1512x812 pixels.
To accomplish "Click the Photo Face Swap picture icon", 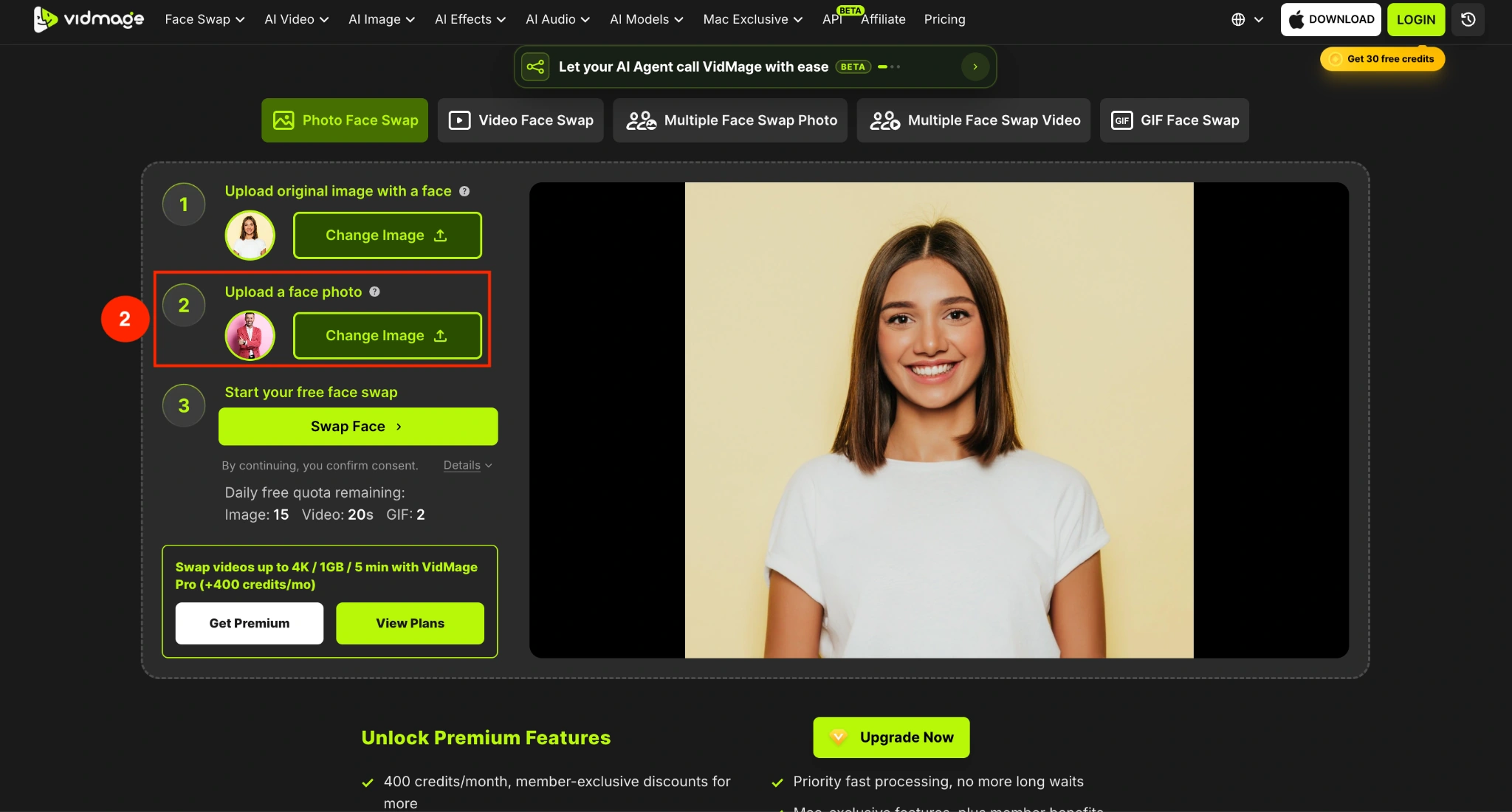I will click(283, 120).
